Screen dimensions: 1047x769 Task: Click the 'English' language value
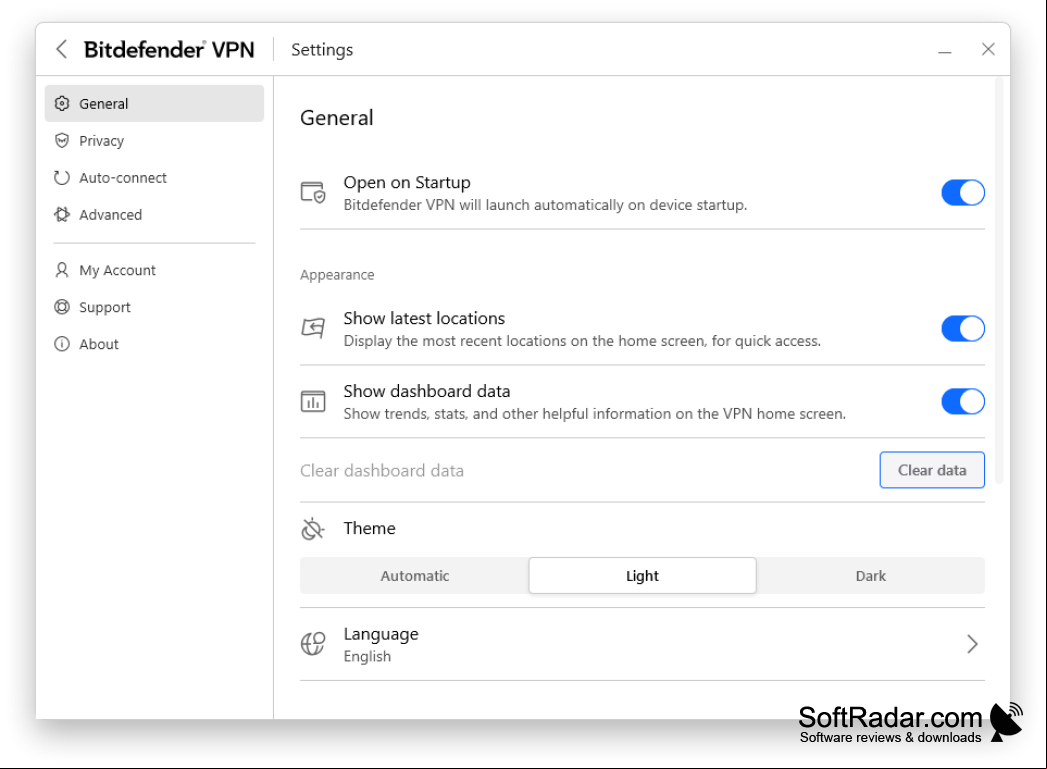tap(367, 656)
